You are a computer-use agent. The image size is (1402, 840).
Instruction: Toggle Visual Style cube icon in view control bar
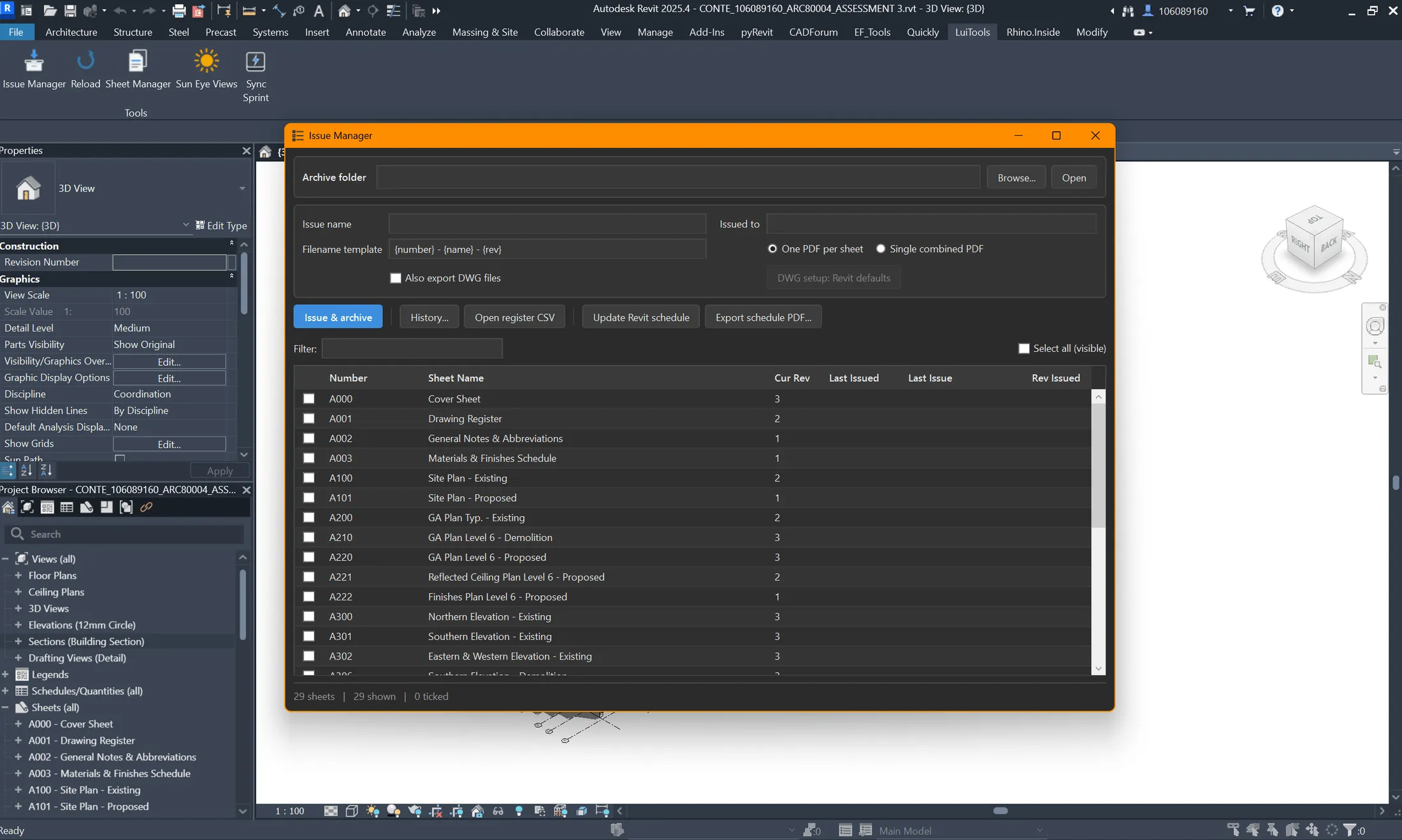coord(352,811)
